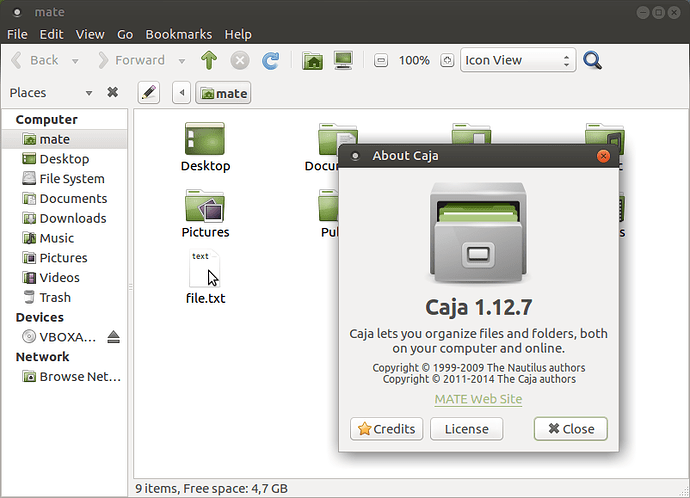Open mate in Places sidebar
The height and width of the screenshot is (498, 690).
pyautogui.click(x=64, y=139)
